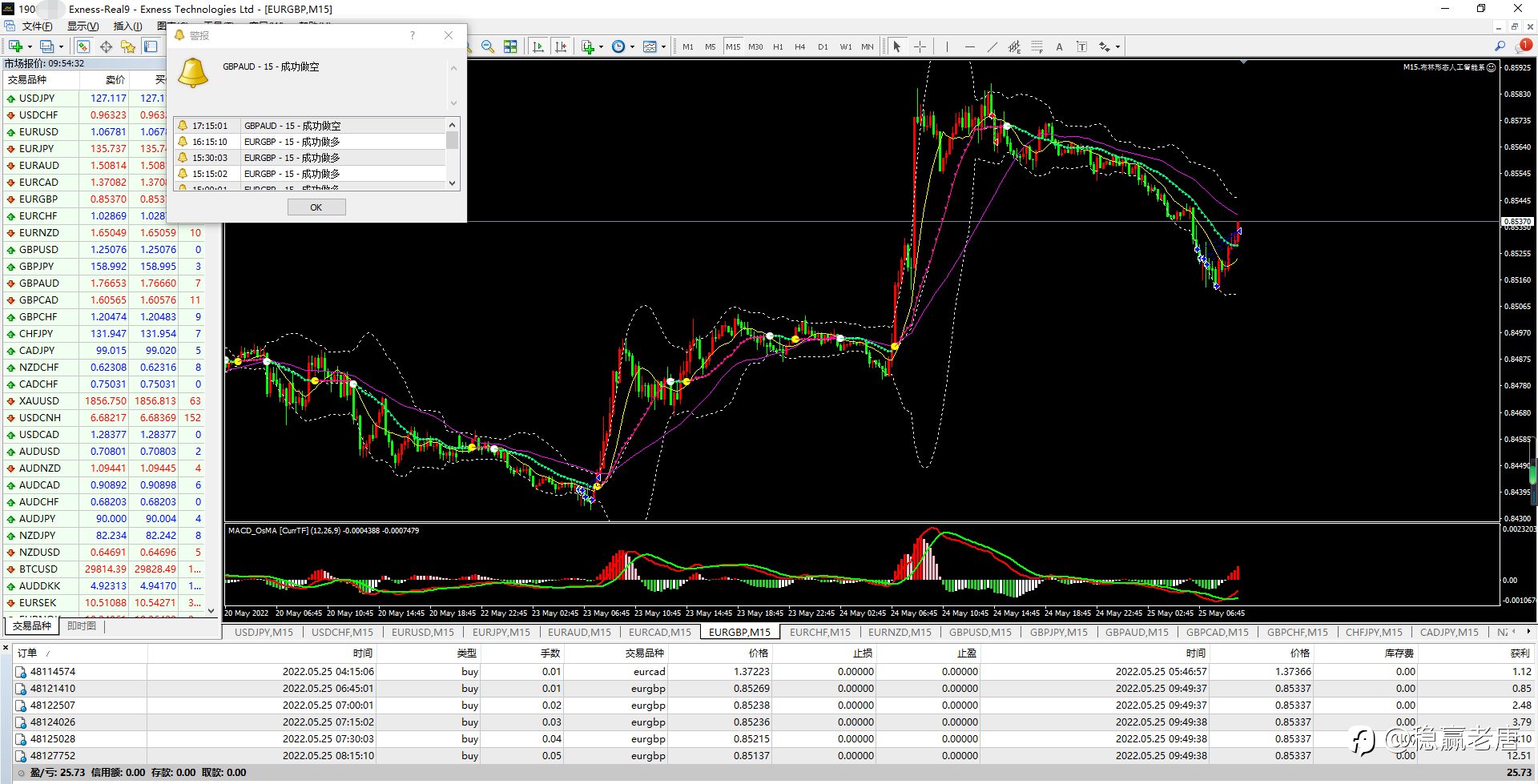
Task: Switch to M1 timeframe
Action: point(688,47)
